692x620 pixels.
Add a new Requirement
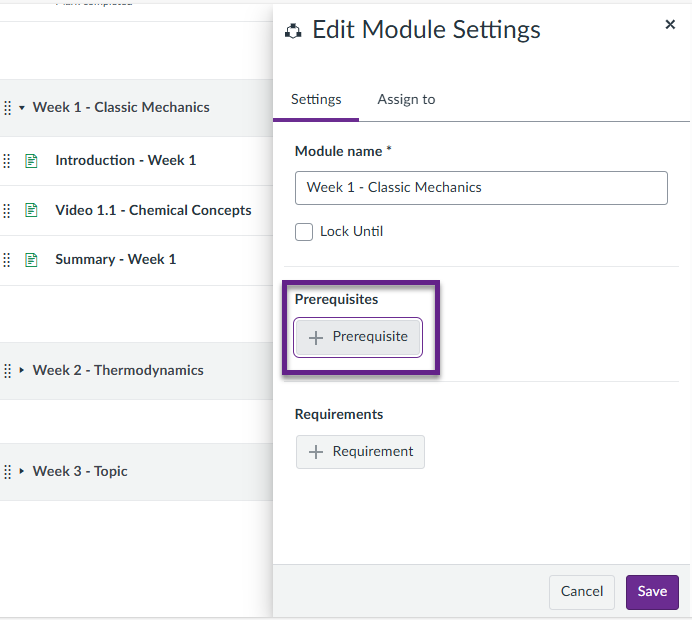click(360, 452)
